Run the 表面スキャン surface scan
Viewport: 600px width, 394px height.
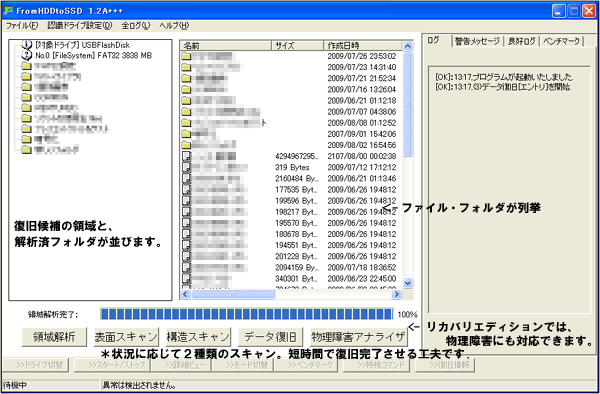[126, 337]
